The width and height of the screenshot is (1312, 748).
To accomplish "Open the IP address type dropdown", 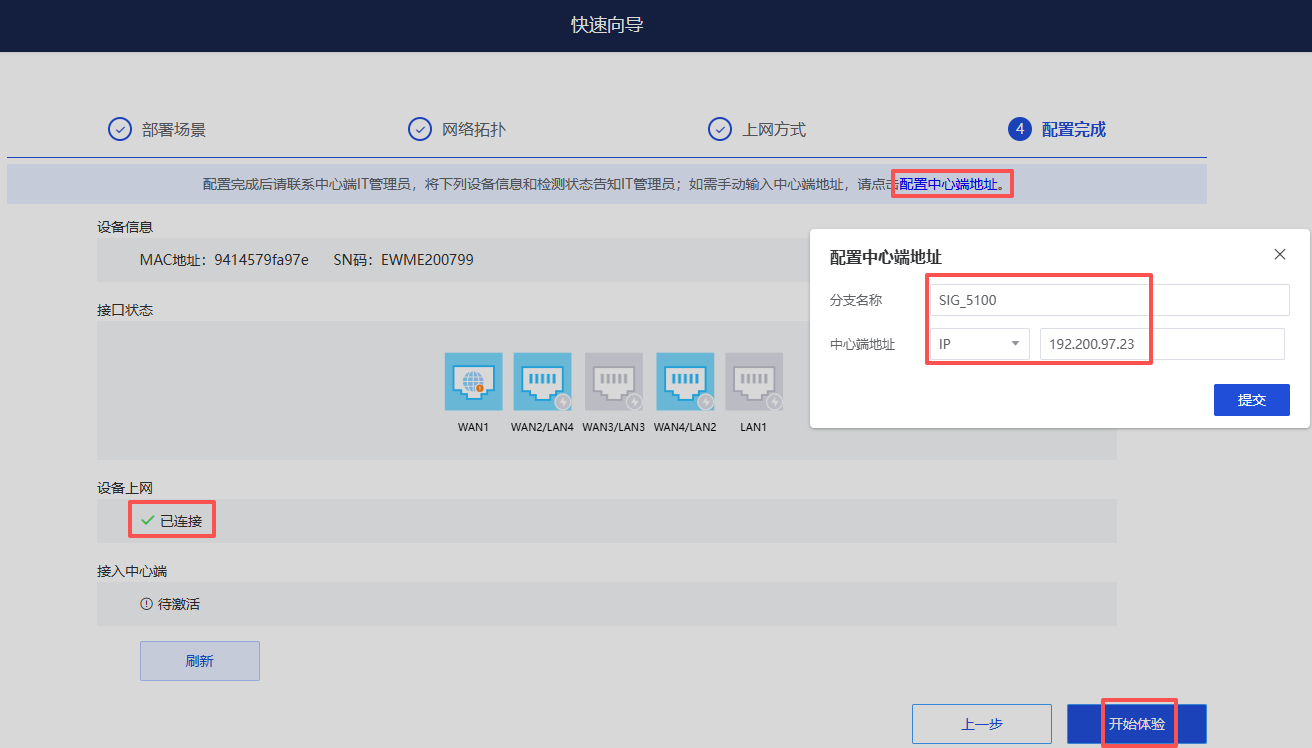I will point(979,344).
